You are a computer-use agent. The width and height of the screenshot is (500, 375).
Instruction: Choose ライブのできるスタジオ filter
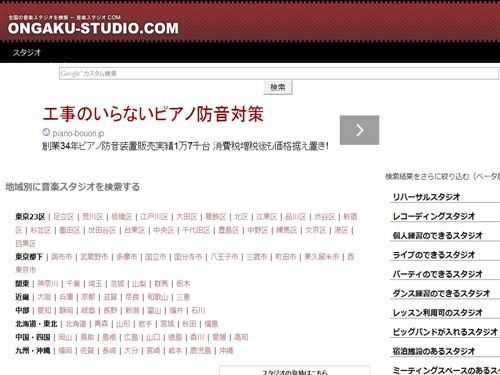click(434, 255)
